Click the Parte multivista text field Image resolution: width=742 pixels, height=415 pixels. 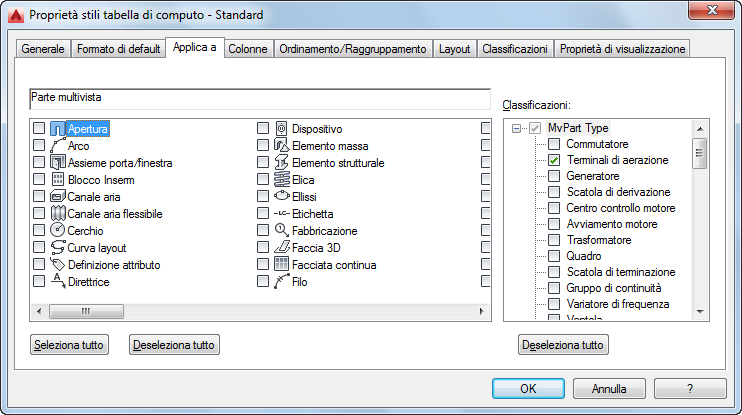pyautogui.click(x=258, y=98)
